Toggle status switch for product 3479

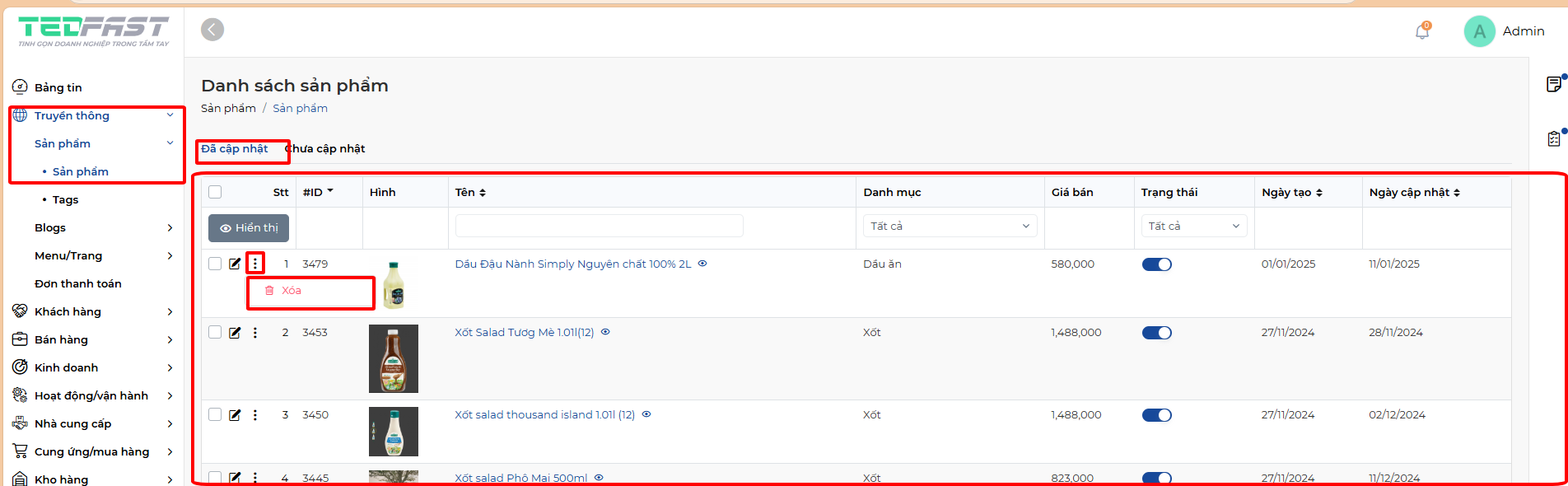(1156, 264)
